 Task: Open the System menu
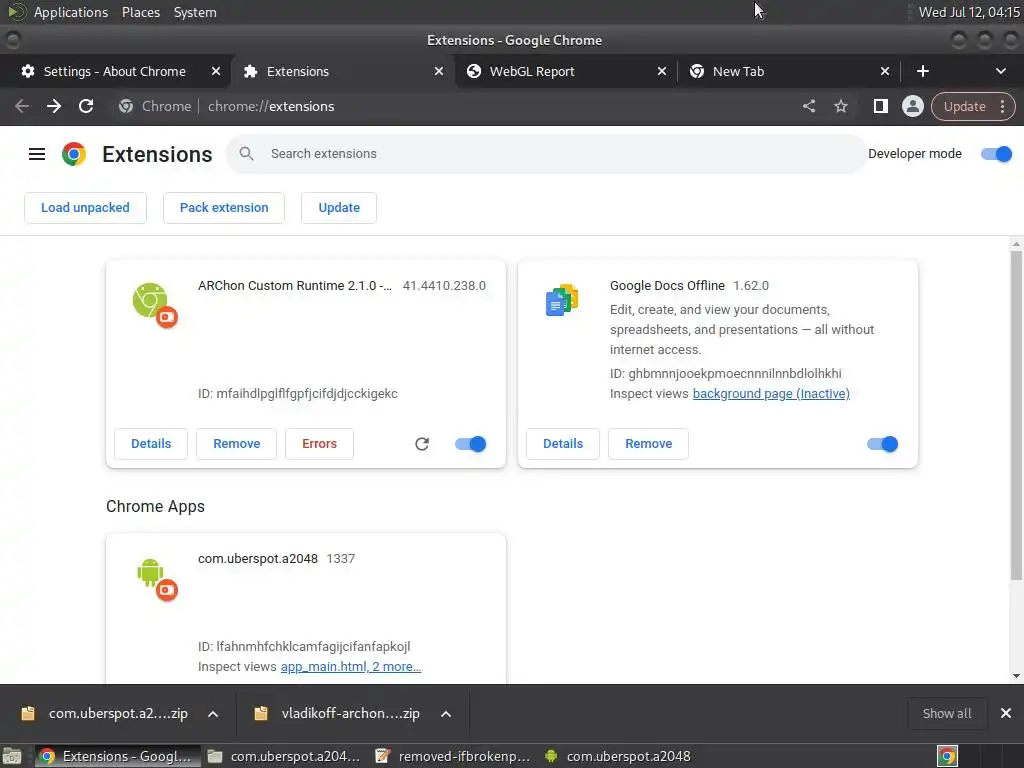click(x=195, y=12)
